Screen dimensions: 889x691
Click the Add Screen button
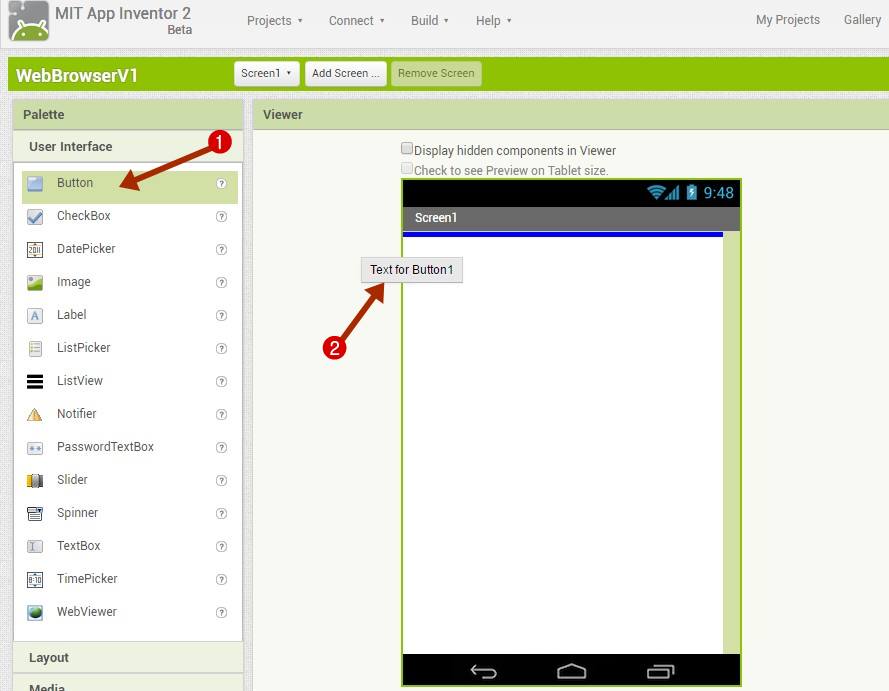[x=346, y=74]
